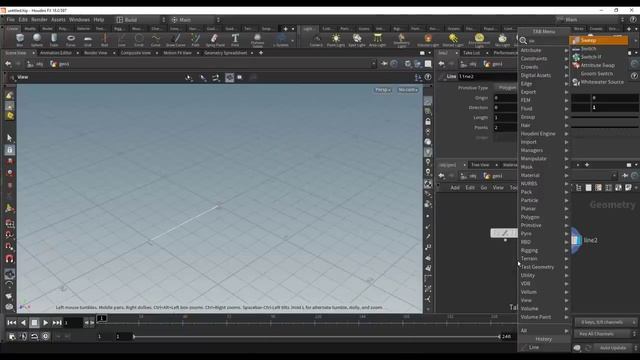
Task: Select the Spray Paint shelf tool
Action: point(215,40)
